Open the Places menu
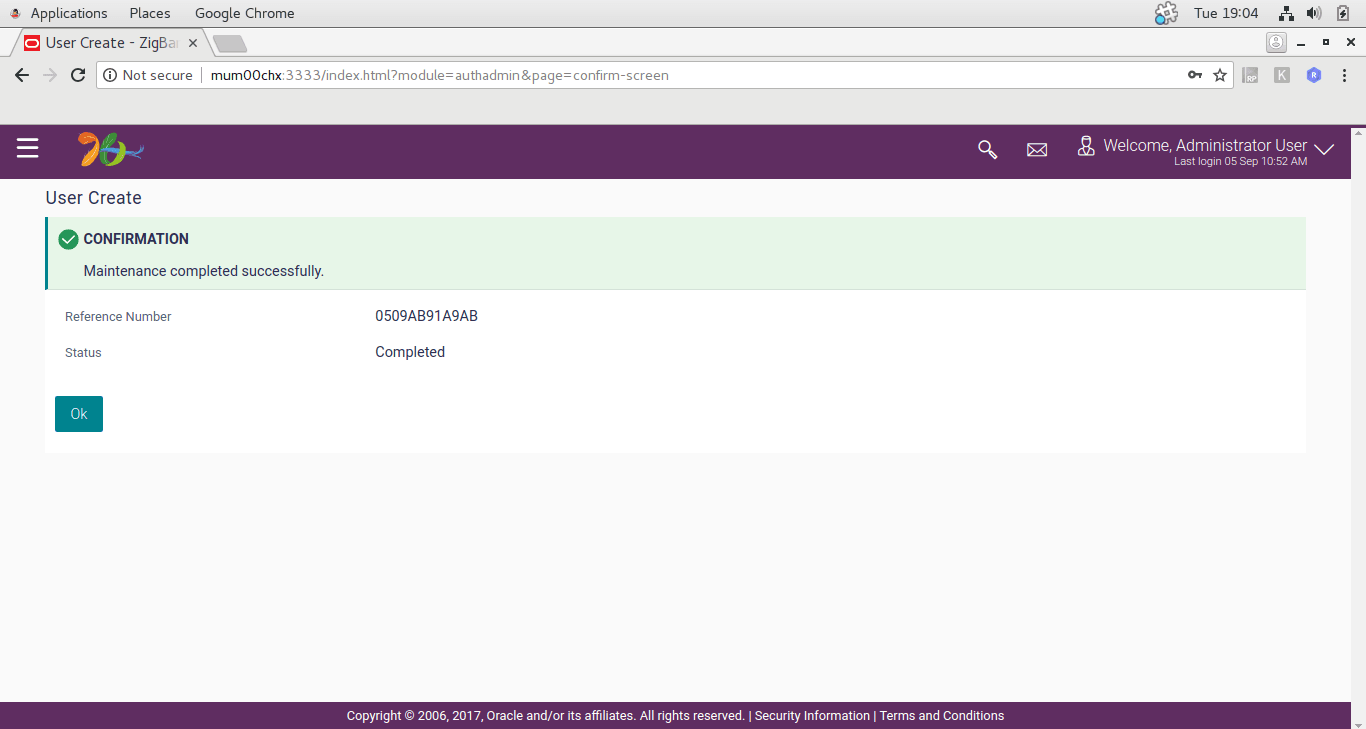Image resolution: width=1366 pixels, height=729 pixels. tap(150, 13)
